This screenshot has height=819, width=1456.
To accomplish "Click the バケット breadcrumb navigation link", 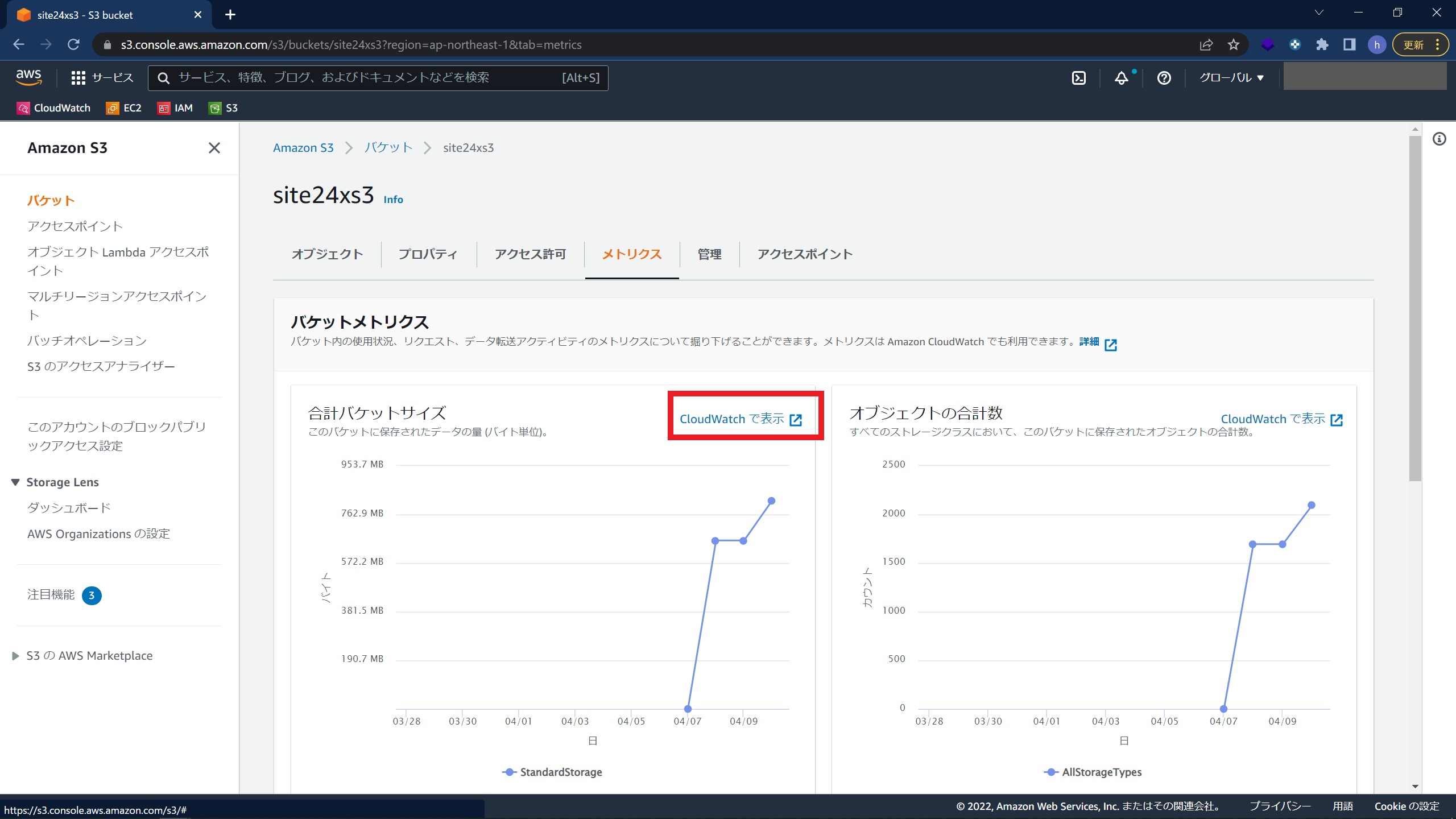I will click(388, 147).
